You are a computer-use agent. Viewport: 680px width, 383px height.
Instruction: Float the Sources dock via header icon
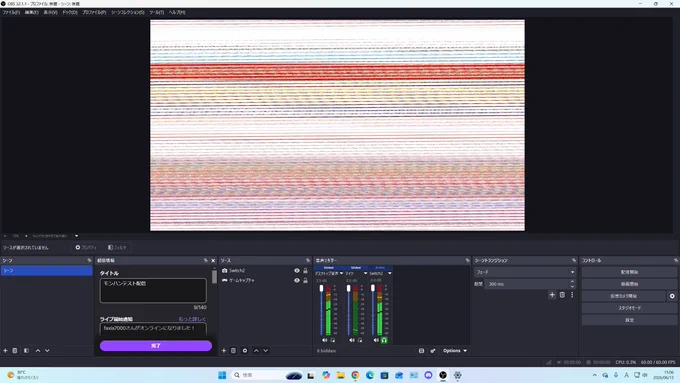pos(308,260)
